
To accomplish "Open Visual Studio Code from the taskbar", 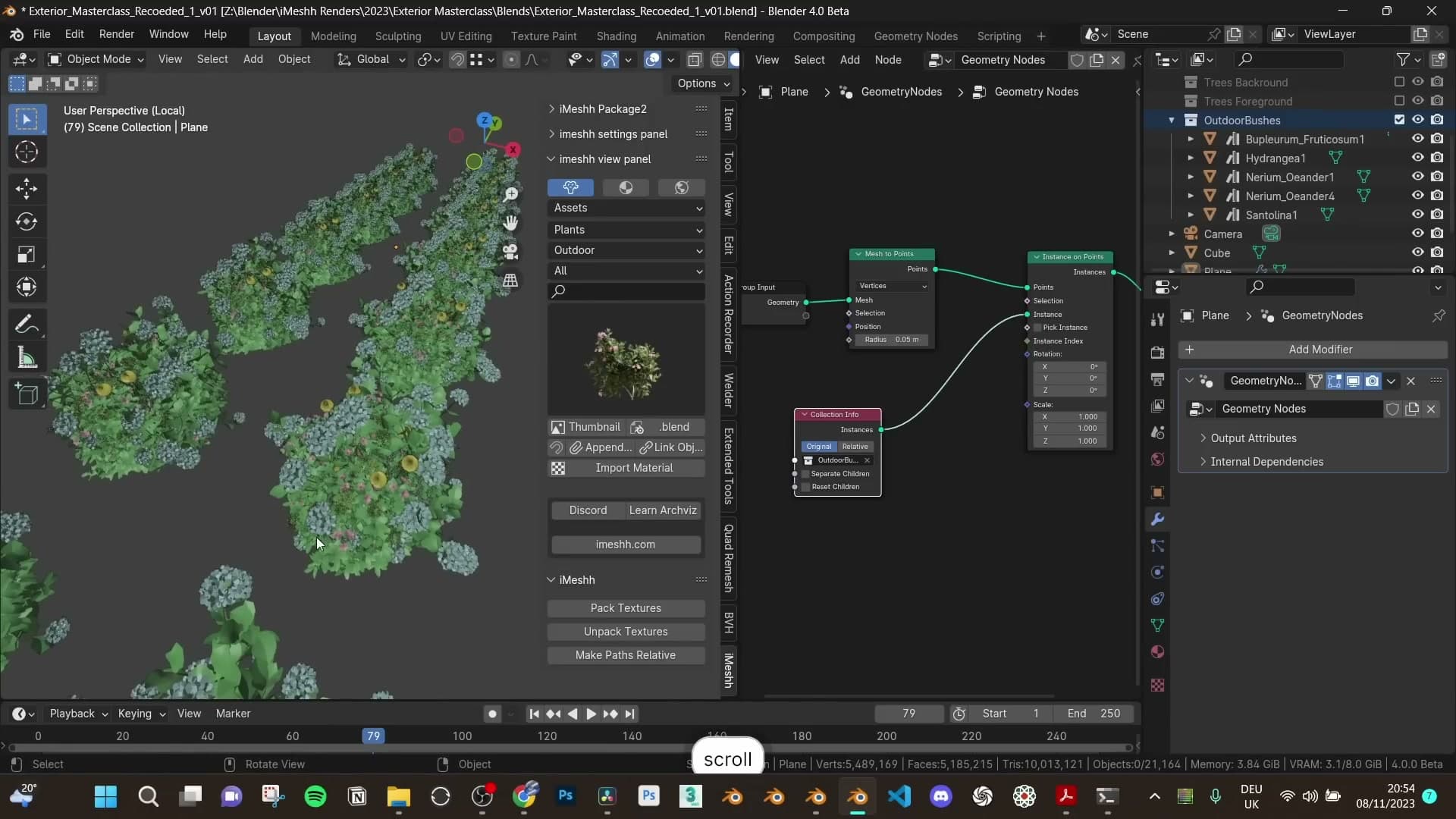I will (x=899, y=796).
